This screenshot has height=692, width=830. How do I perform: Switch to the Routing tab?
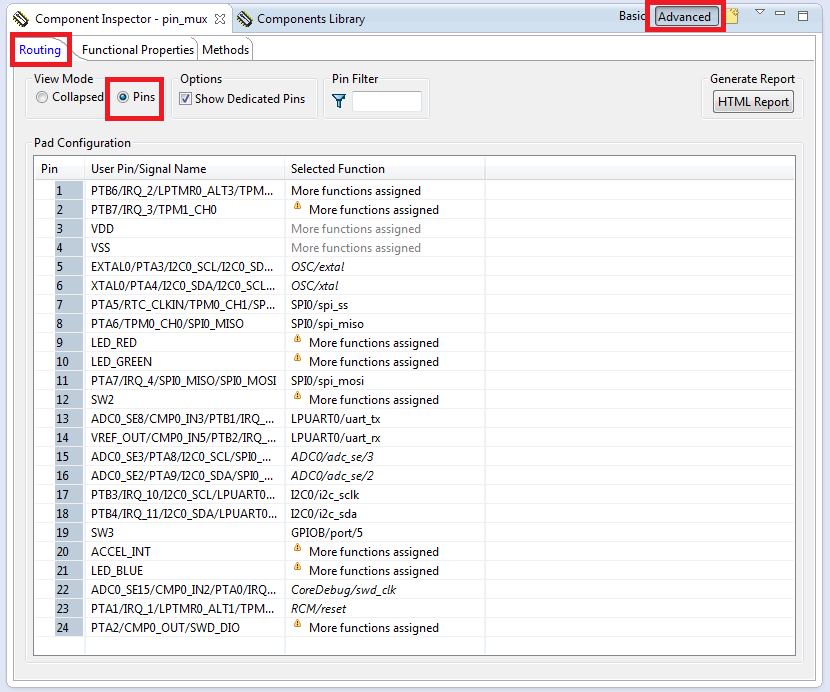40,50
